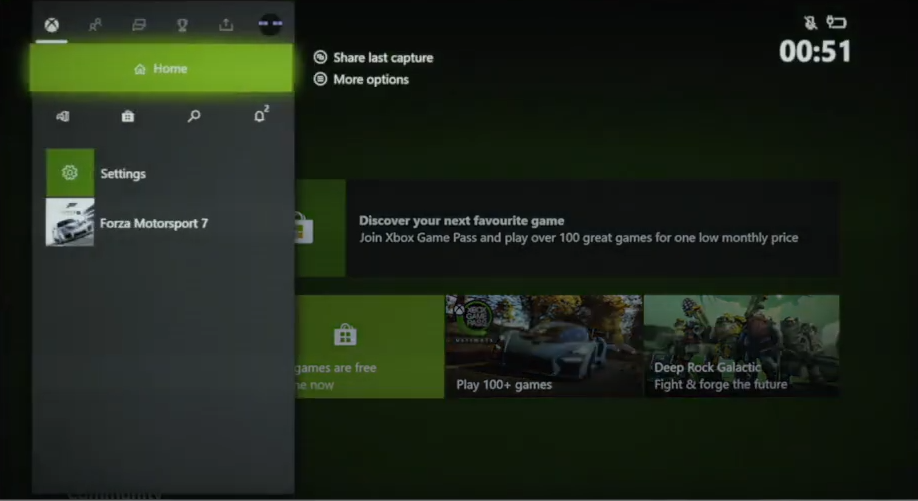Click the Xbox Game Pass logo badge
Image resolution: width=918 pixels, height=501 pixels.
(x=475, y=316)
